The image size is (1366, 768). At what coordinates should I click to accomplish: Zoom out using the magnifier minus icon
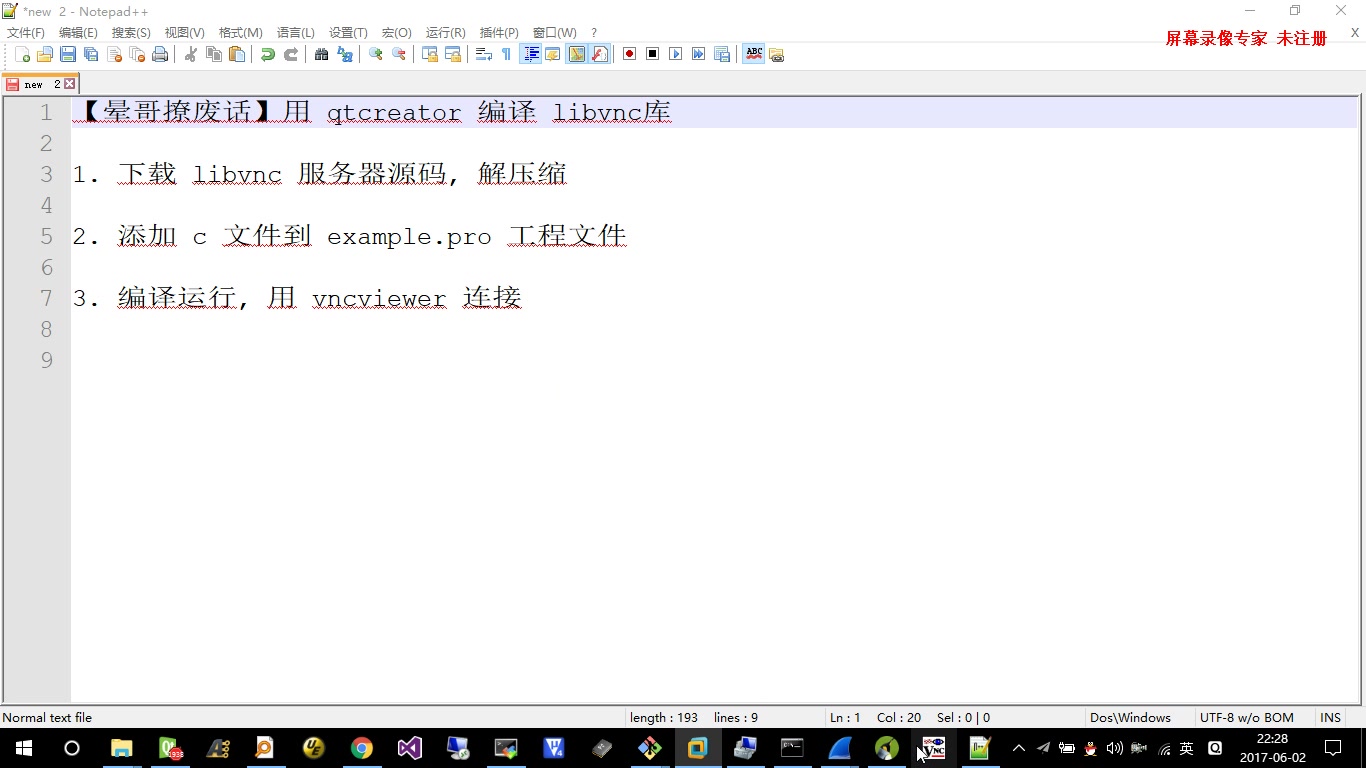click(x=398, y=54)
